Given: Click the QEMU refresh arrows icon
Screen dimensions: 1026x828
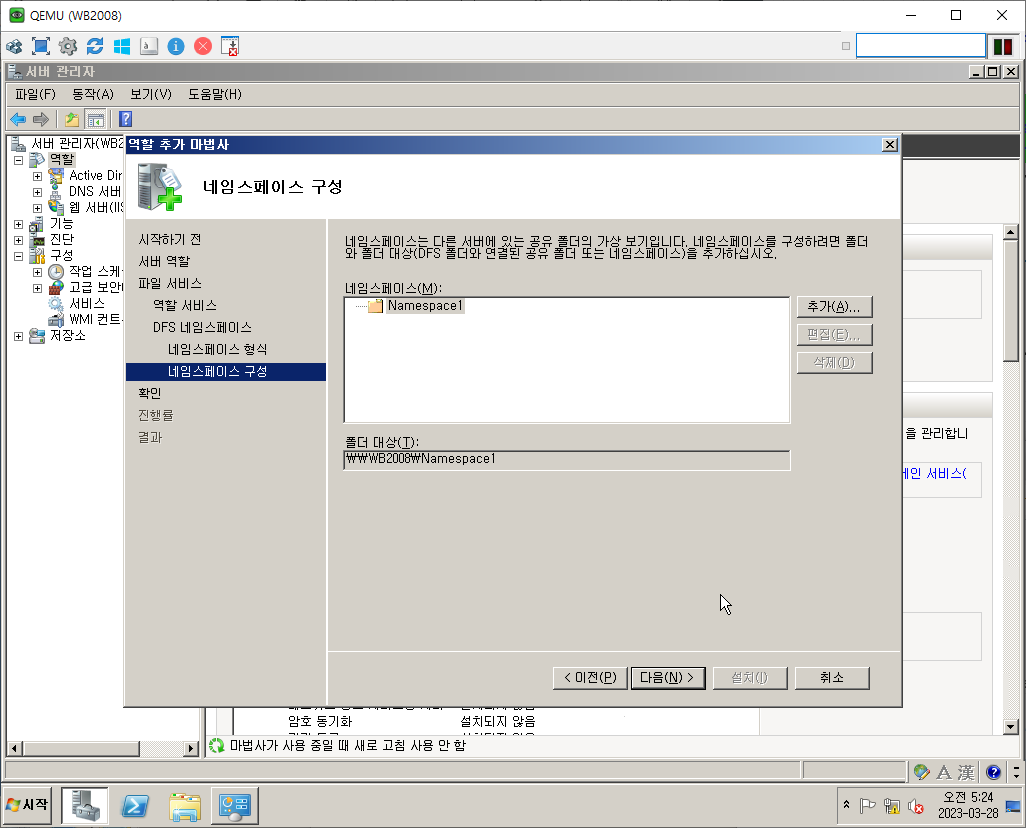Looking at the screenshot, I should click(95, 46).
